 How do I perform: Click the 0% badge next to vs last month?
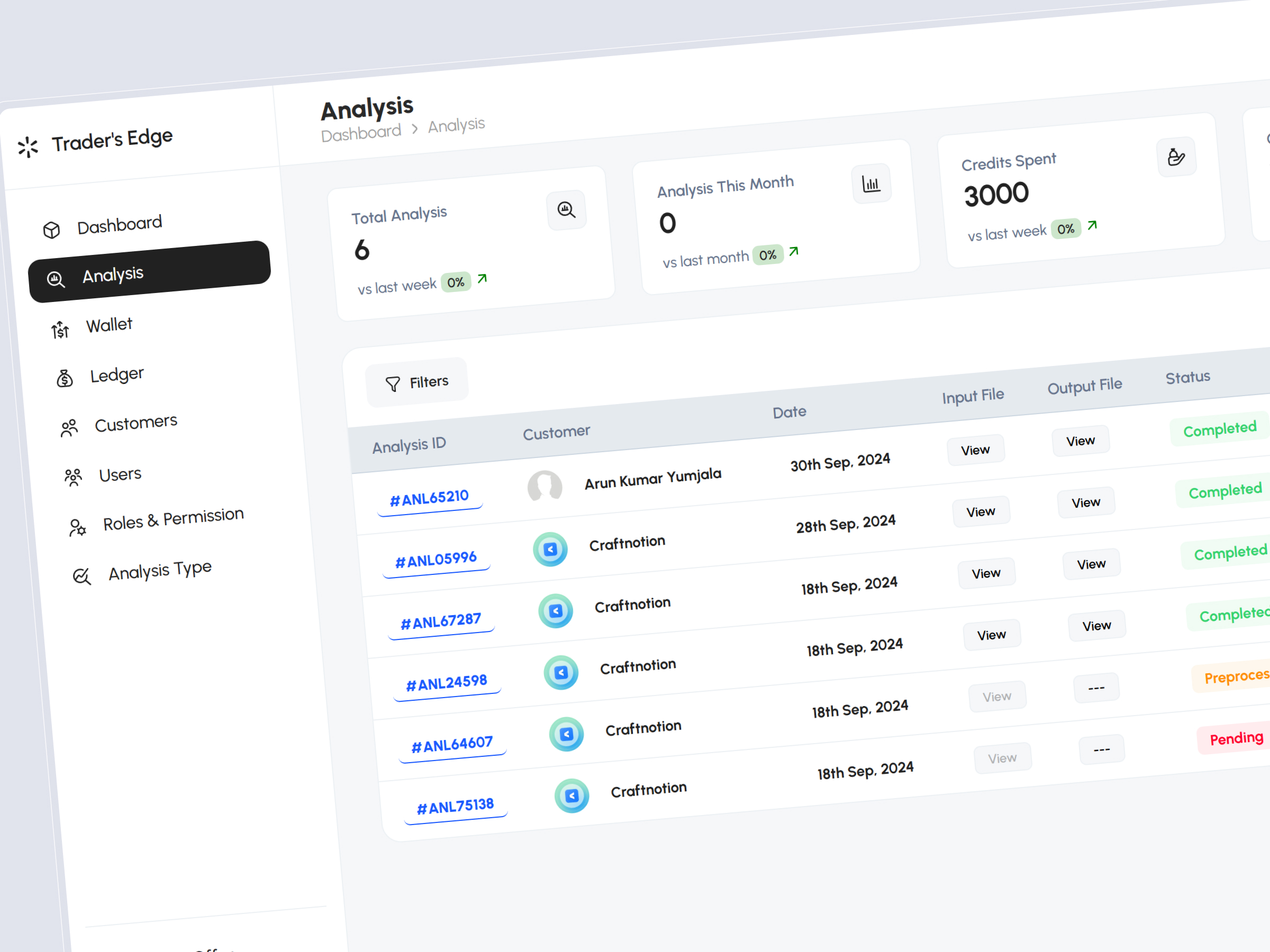pyautogui.click(x=768, y=255)
